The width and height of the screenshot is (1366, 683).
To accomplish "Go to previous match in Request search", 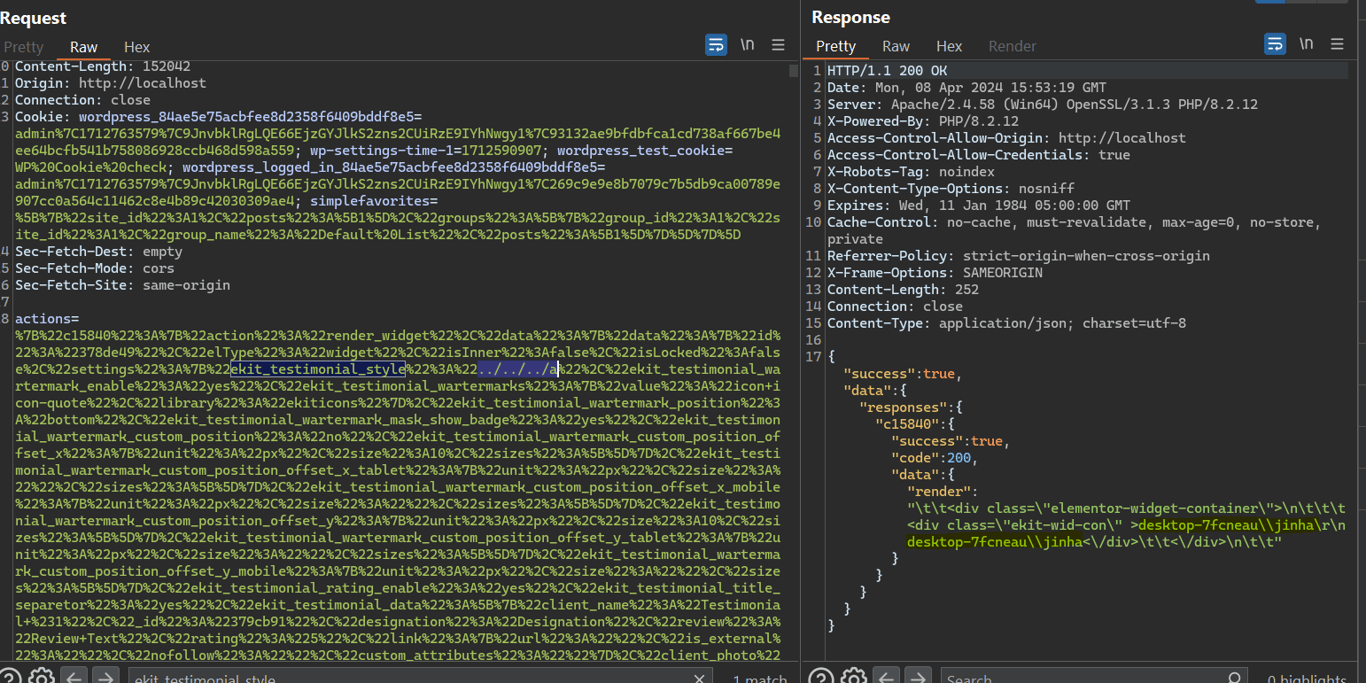I will point(74,677).
